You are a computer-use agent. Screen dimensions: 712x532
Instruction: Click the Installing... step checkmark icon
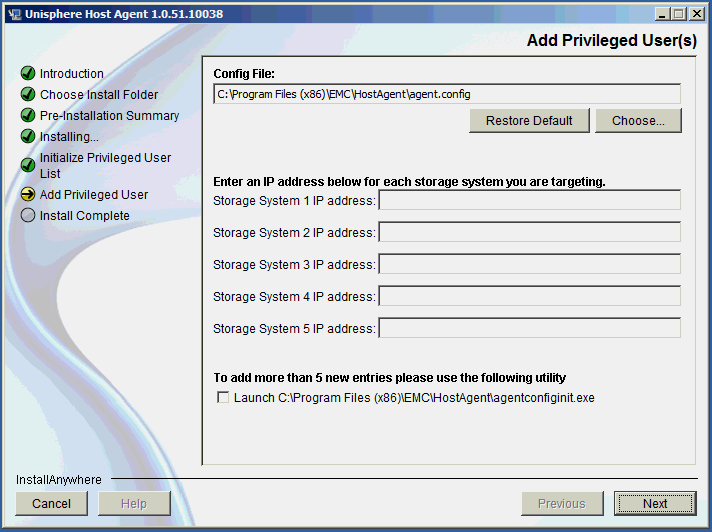(x=28, y=136)
